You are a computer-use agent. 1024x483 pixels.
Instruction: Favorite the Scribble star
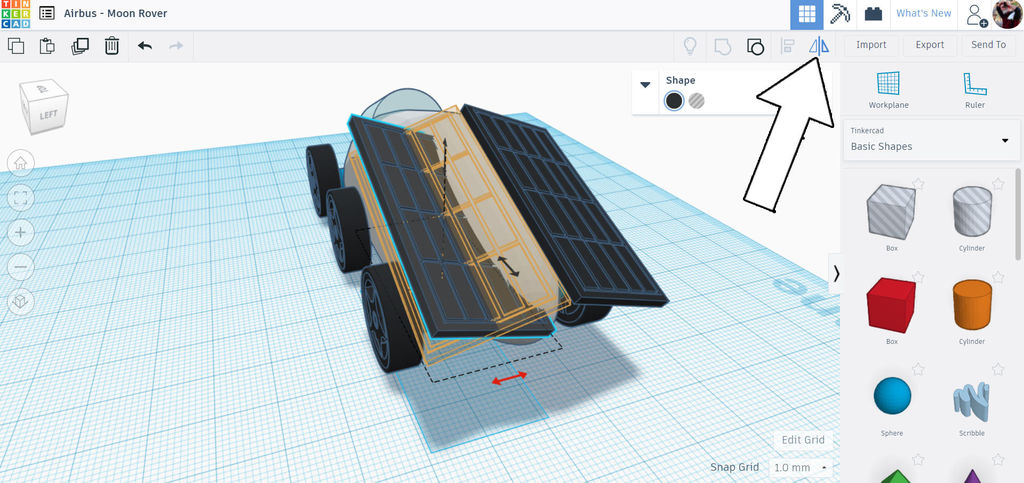(x=997, y=369)
